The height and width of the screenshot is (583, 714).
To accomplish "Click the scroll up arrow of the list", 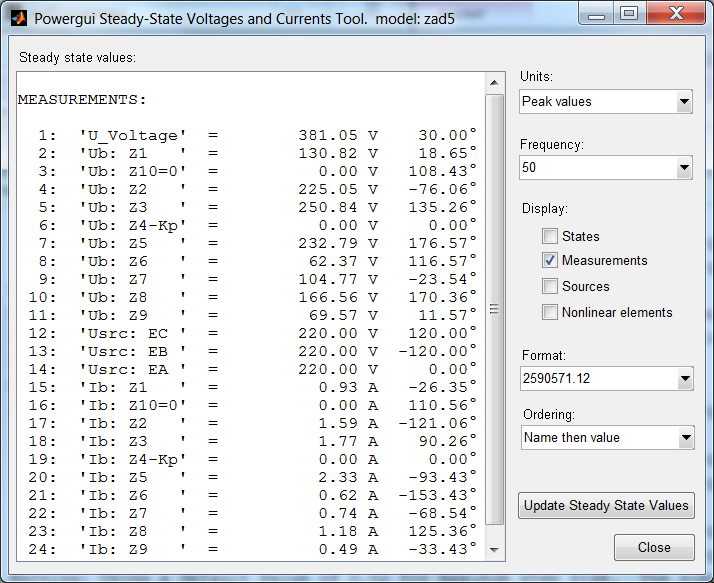I will [495, 83].
